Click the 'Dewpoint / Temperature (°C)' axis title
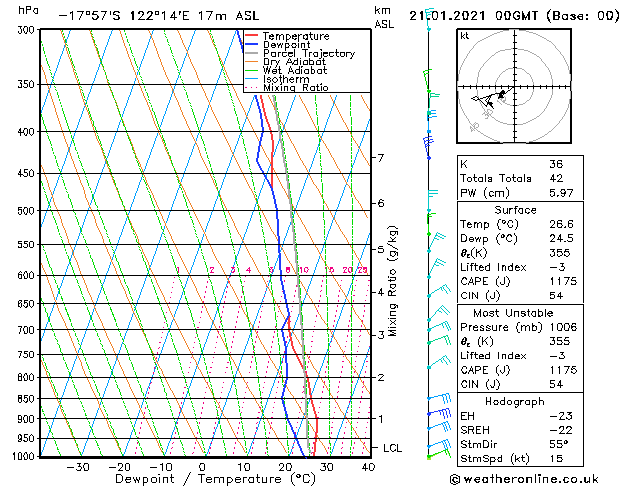Screen dimensions: 629x486 [x=215, y=479]
